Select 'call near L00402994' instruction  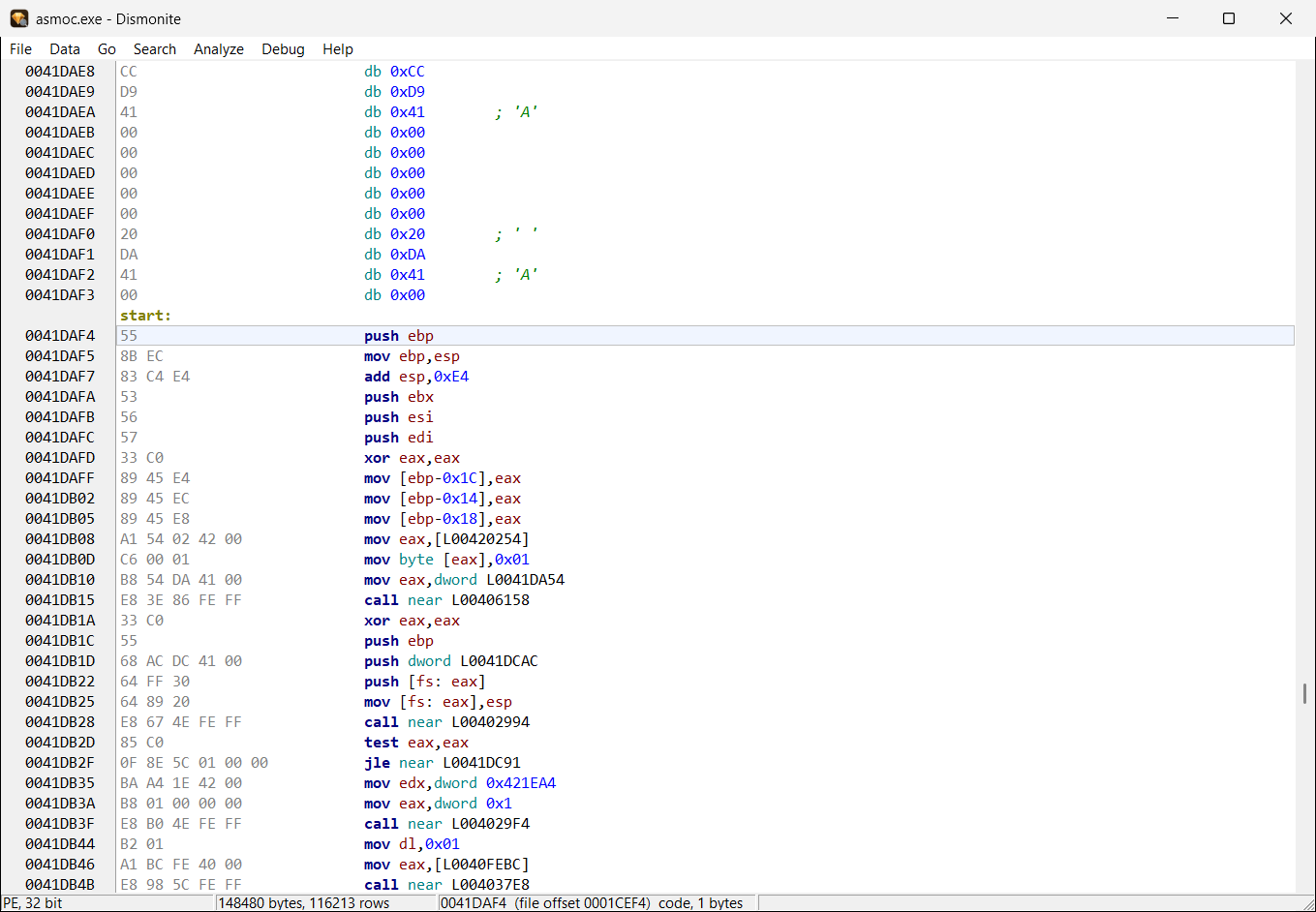(x=446, y=722)
